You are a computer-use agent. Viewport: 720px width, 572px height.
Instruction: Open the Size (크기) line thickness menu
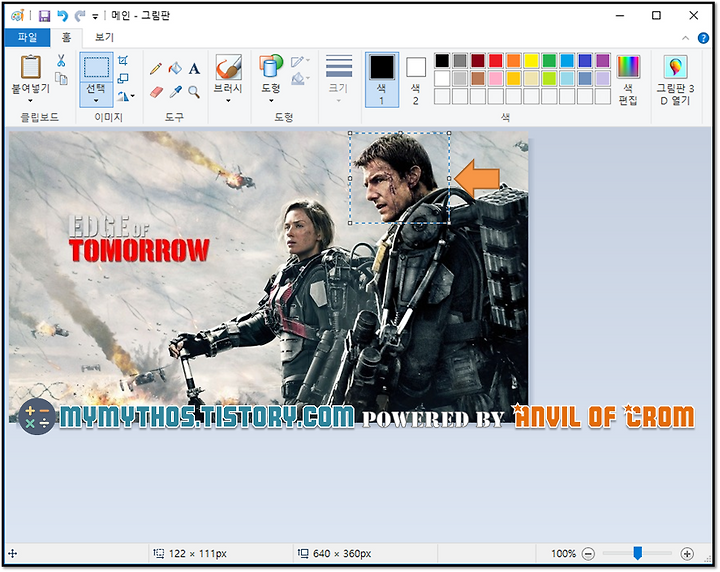point(339,79)
